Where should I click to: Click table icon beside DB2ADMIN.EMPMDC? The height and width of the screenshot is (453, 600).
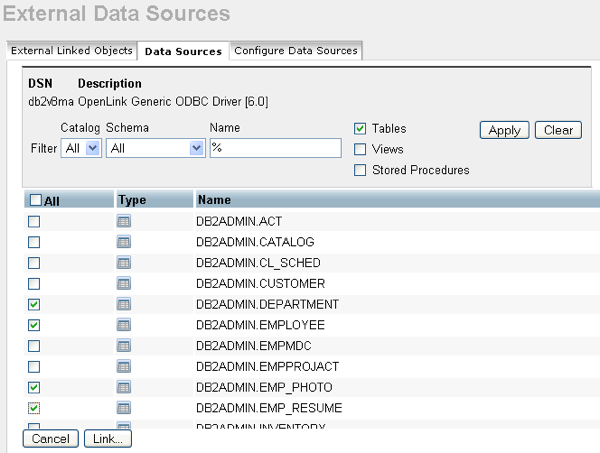[x=124, y=346]
